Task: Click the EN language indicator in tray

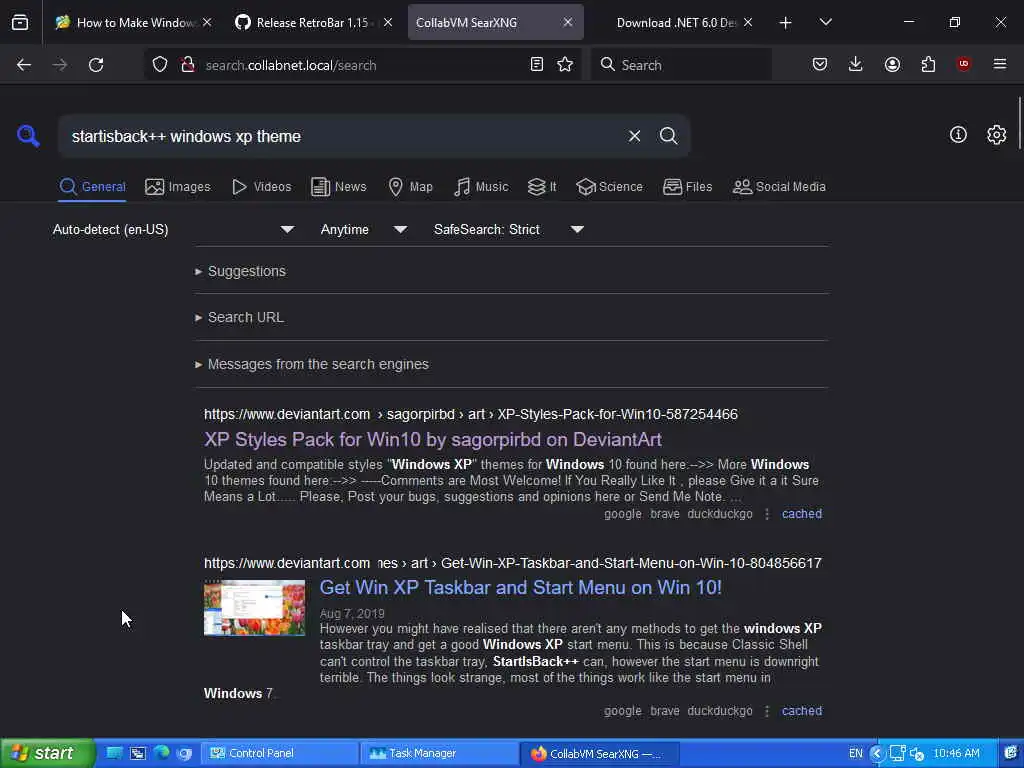Action: tap(856, 753)
